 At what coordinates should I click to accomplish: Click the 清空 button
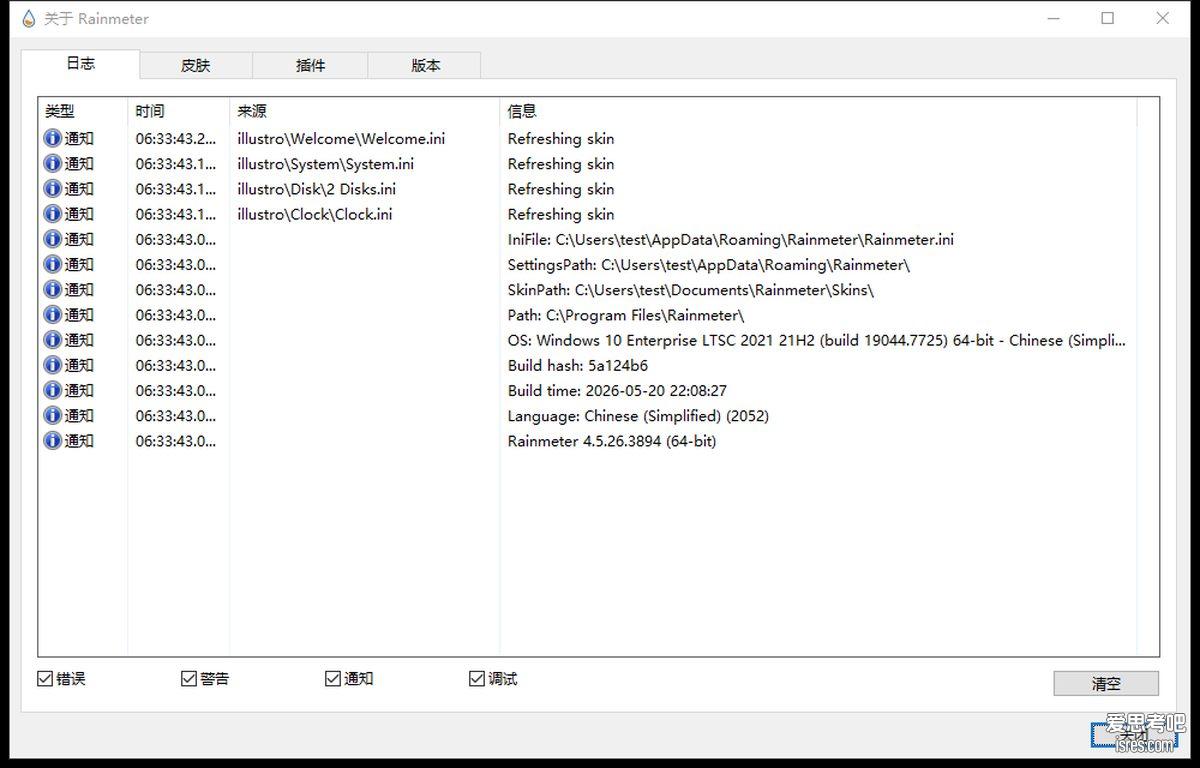[x=1106, y=683]
